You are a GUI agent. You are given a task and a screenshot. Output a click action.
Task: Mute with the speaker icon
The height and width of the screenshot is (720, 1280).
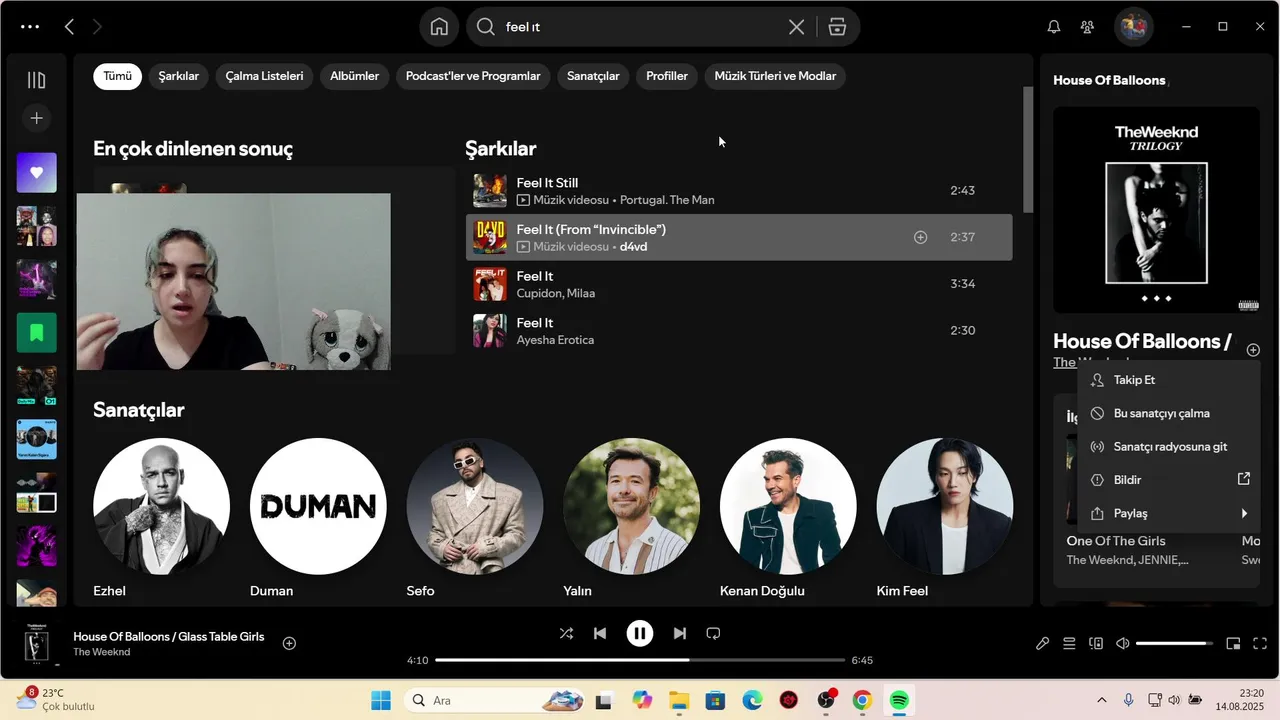point(1122,644)
